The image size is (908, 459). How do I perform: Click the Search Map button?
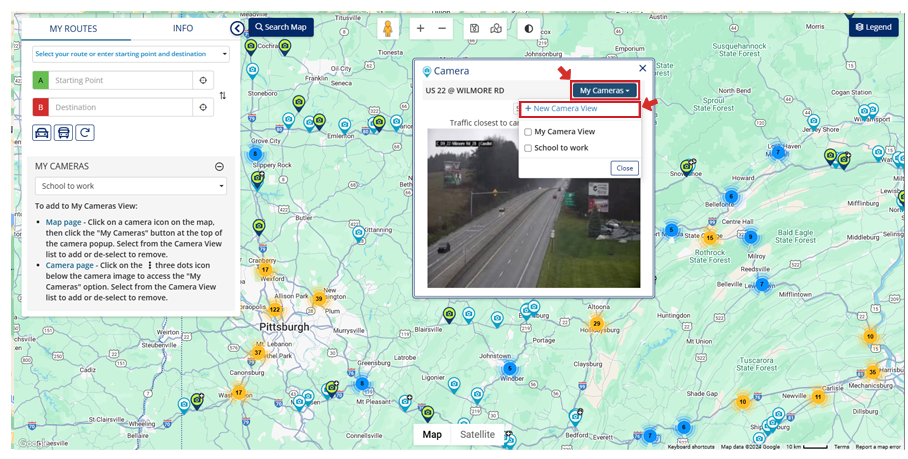[280, 27]
